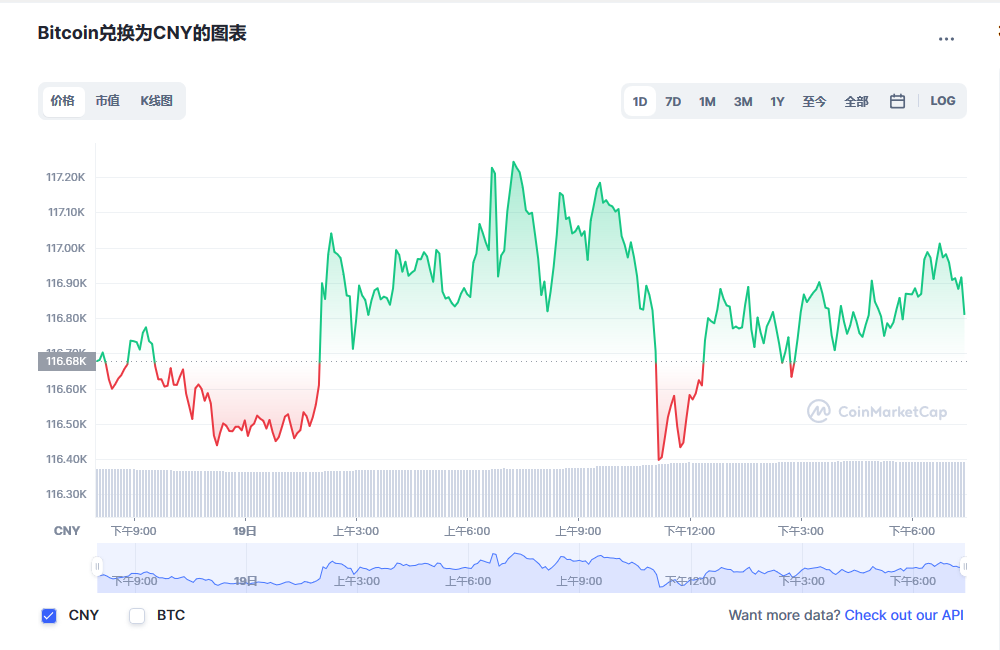Select the 3M time range
This screenshot has width=1000, height=650.
click(743, 101)
